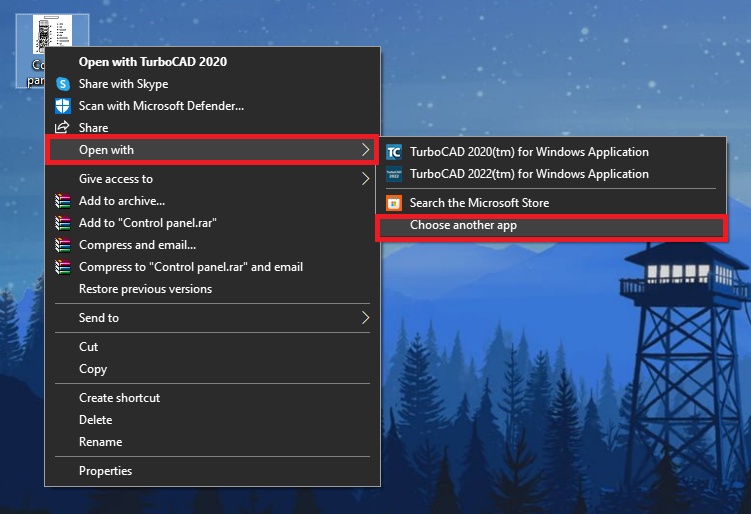Open the Open with submenu
The image size is (751, 514).
click(213, 150)
